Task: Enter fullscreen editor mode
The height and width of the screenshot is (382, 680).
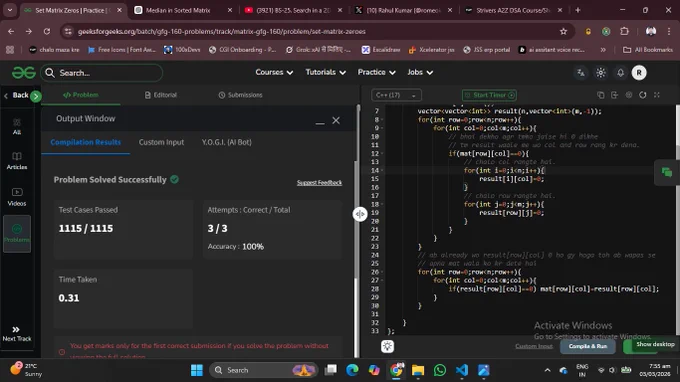Action: point(657,95)
